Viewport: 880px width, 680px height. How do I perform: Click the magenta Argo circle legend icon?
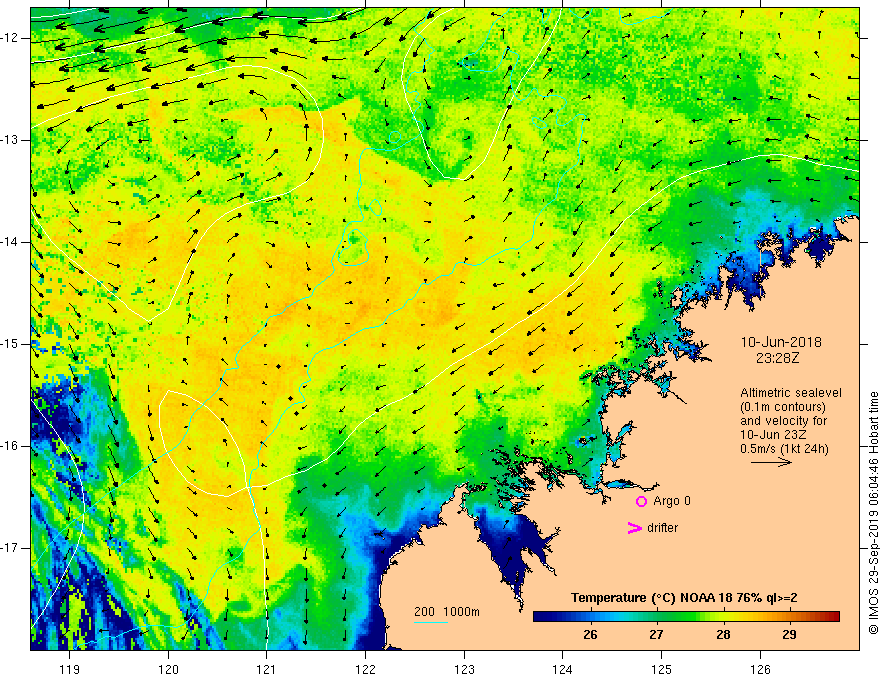point(641,502)
